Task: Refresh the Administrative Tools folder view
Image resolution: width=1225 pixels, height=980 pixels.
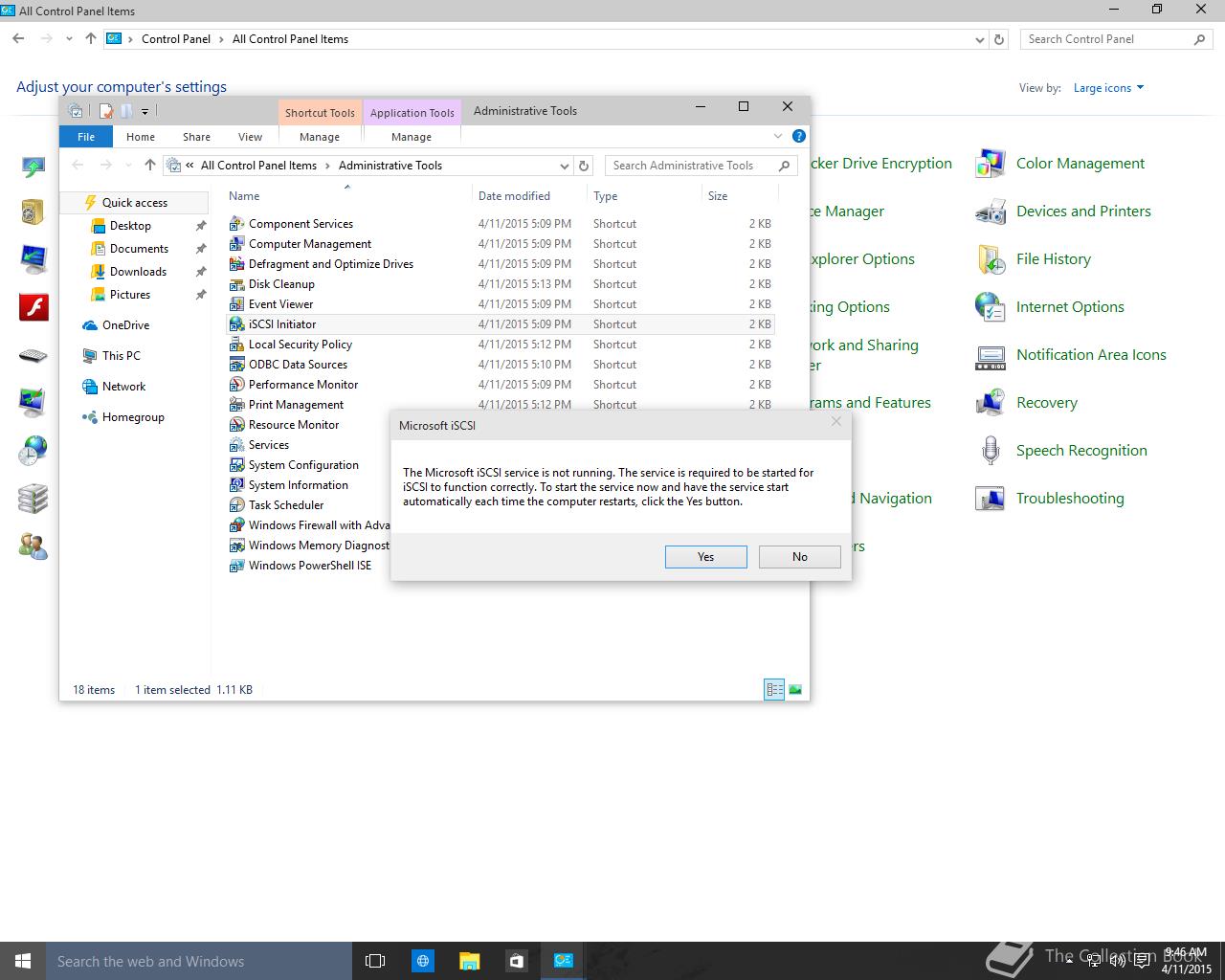Action: tap(584, 166)
